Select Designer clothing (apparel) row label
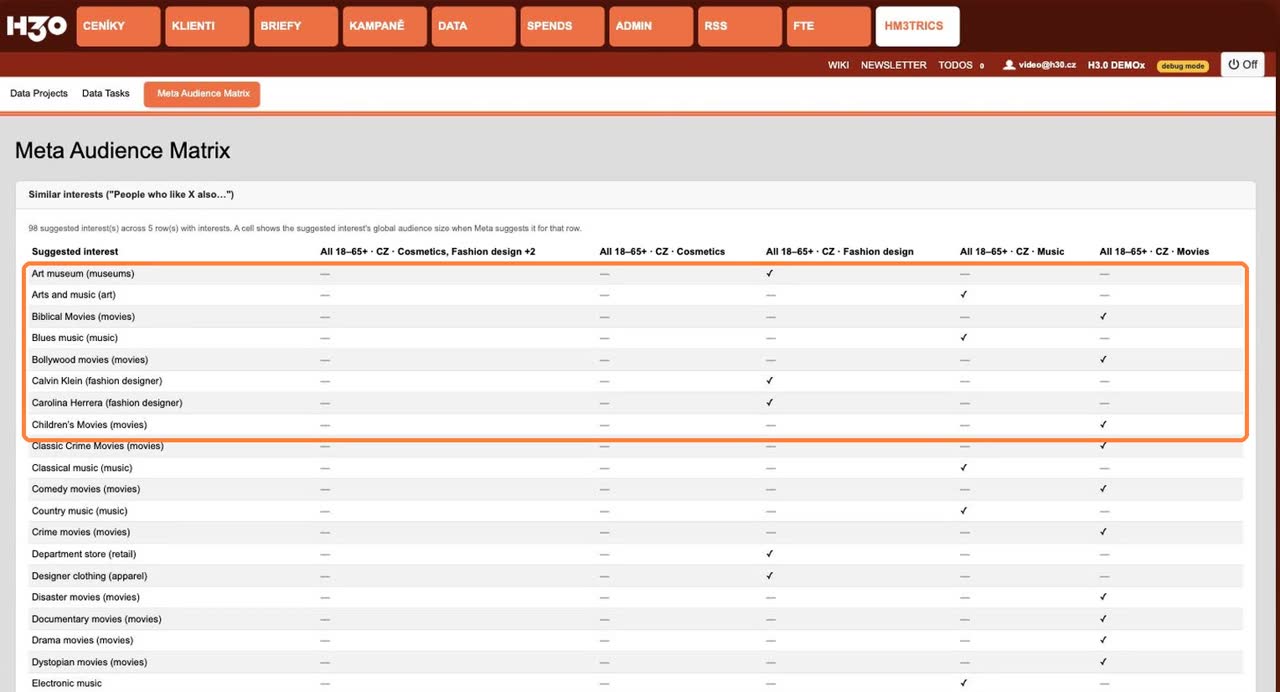 pos(88,576)
